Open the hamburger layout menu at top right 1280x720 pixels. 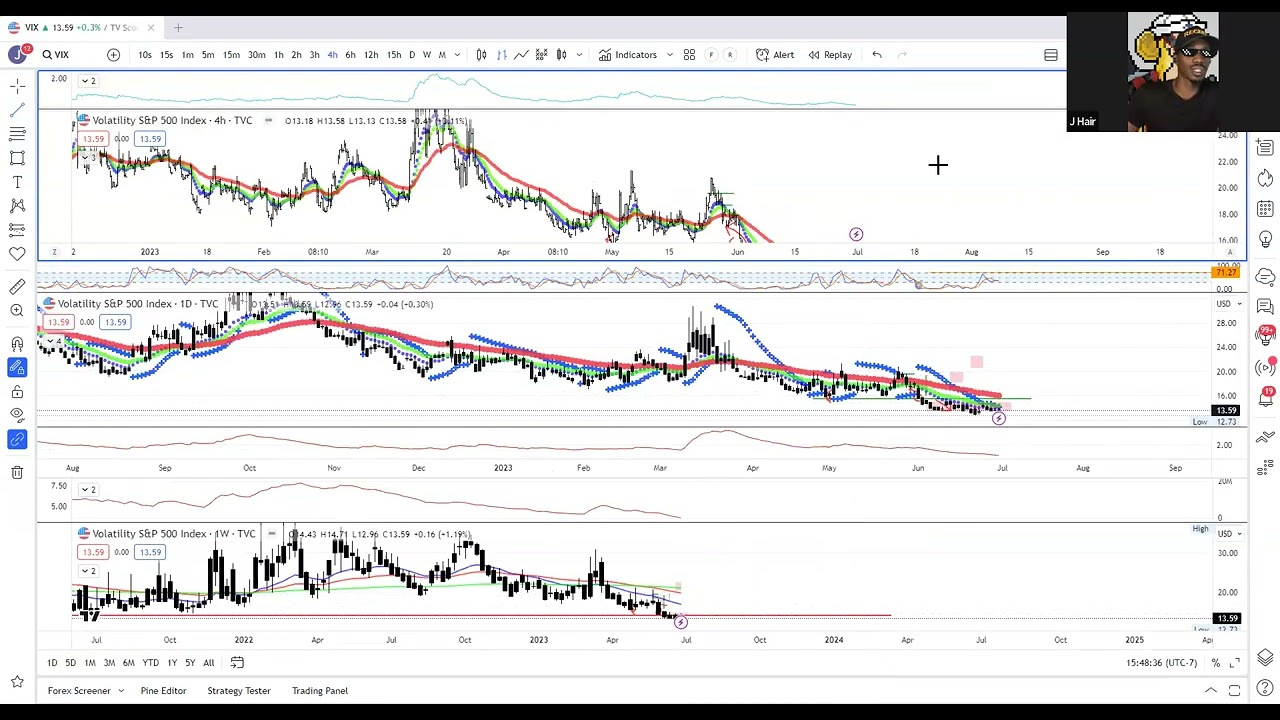point(1051,55)
